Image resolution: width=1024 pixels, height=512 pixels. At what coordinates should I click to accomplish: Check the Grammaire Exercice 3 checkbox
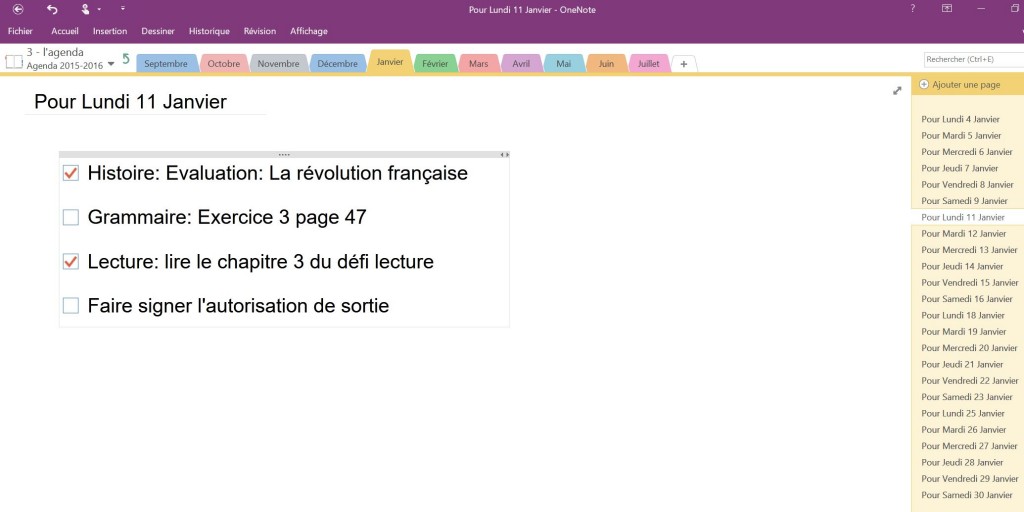pyautogui.click(x=71, y=217)
